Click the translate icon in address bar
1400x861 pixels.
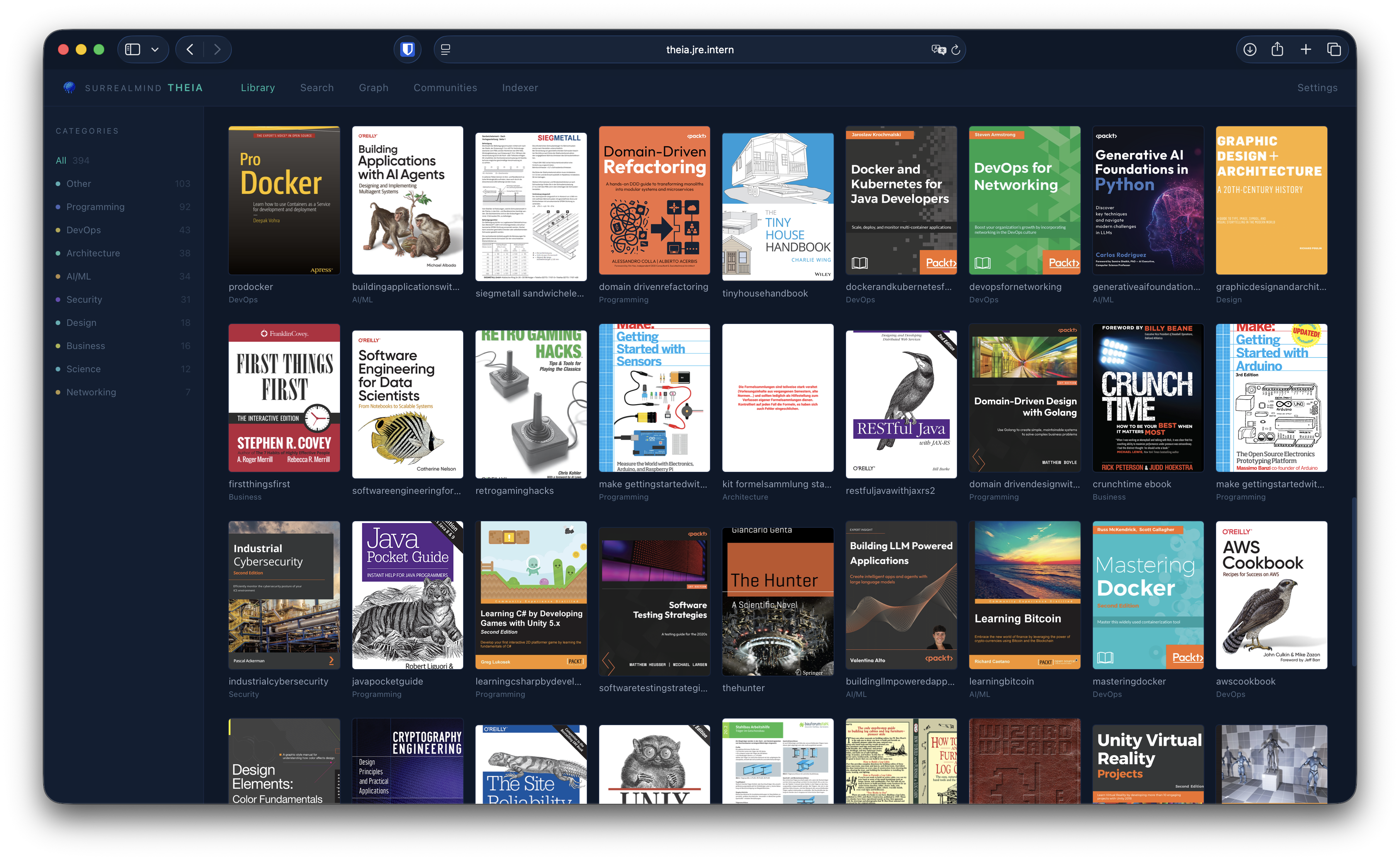click(x=938, y=49)
